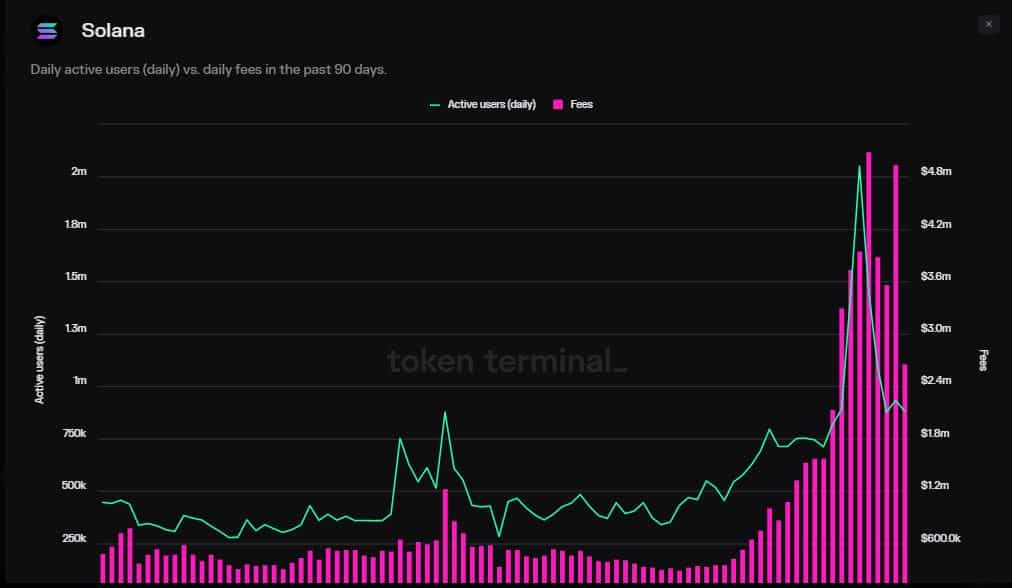Click the green Active users legend line
Viewport: 1012px width, 588px height.
click(435, 105)
